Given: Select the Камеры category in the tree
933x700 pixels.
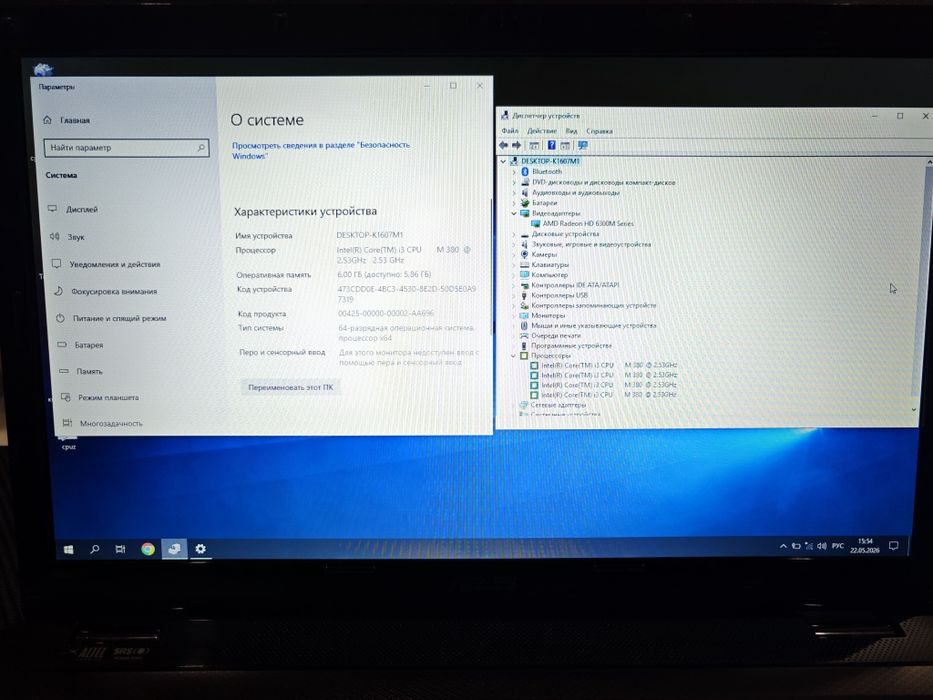Looking at the screenshot, I should click(x=544, y=254).
